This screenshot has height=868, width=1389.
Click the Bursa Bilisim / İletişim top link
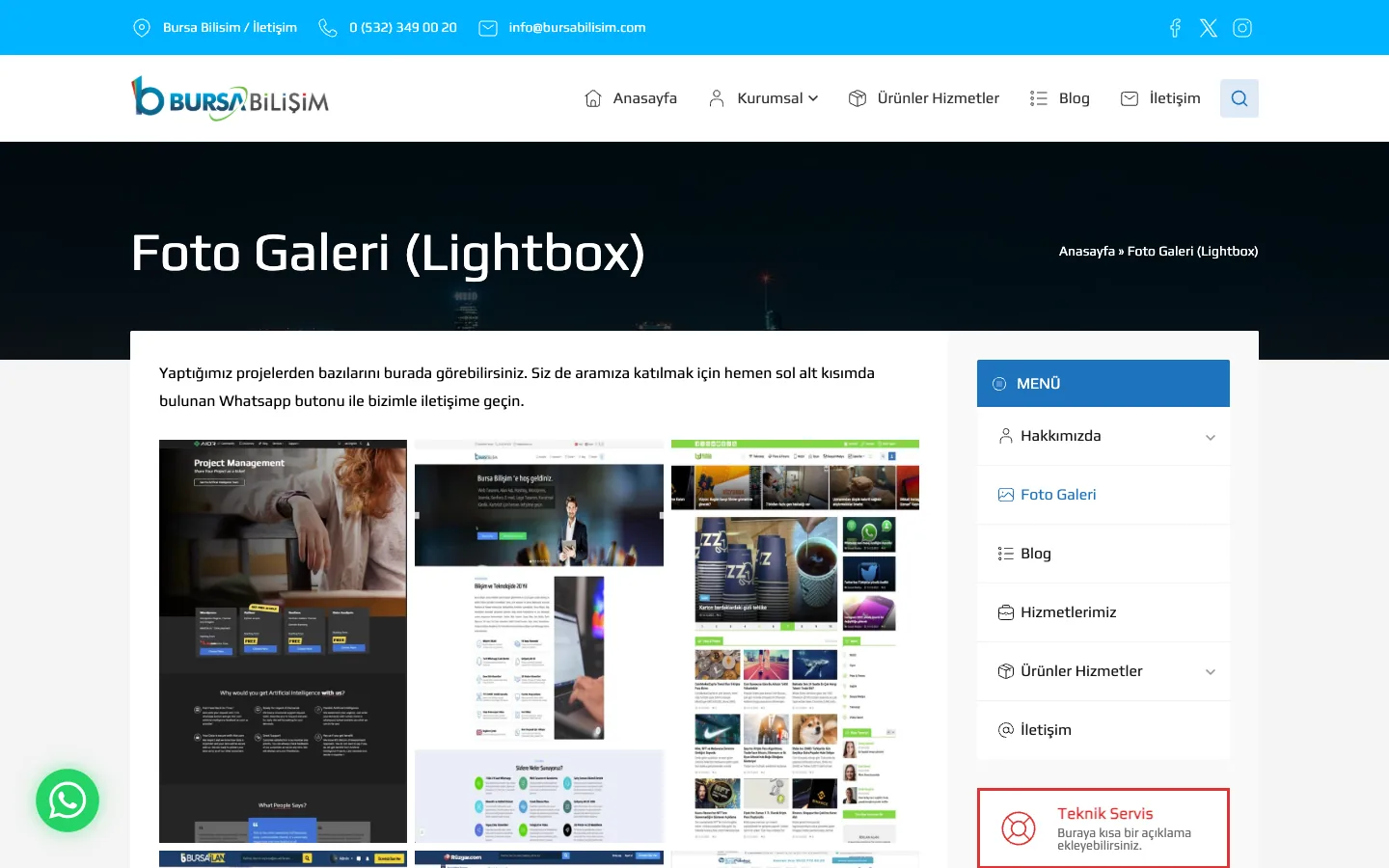[x=230, y=28]
